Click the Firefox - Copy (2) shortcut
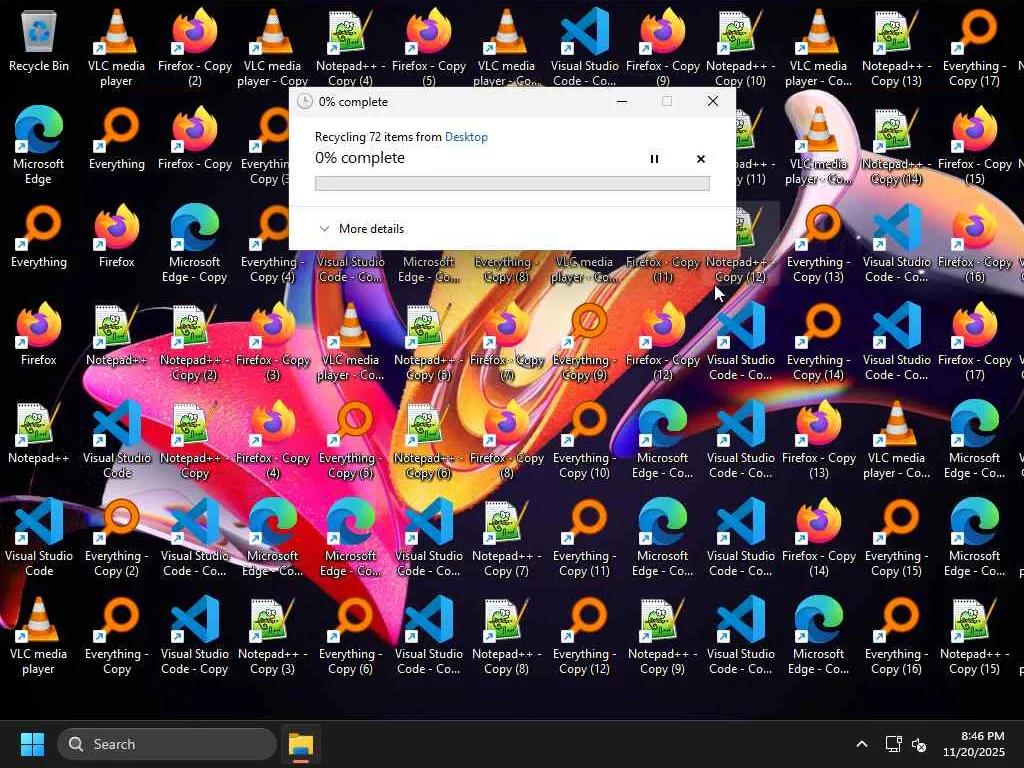This screenshot has height=768, width=1024. click(195, 47)
